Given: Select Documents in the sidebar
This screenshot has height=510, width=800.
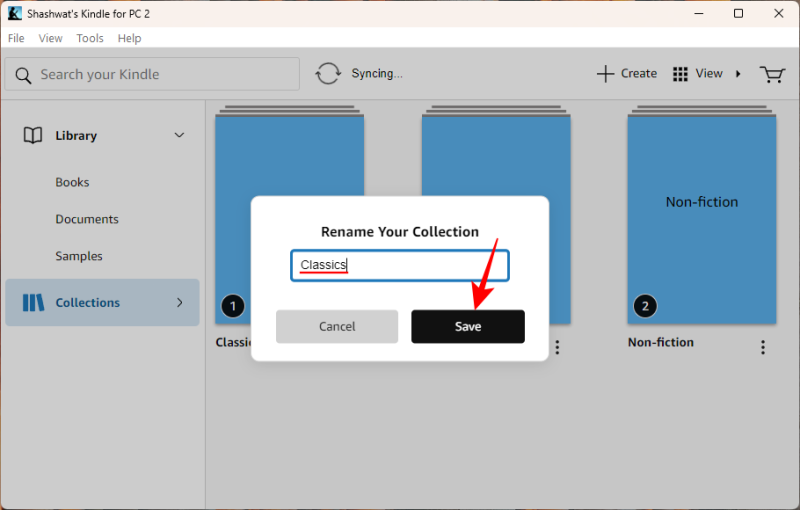Looking at the screenshot, I should coord(87,219).
